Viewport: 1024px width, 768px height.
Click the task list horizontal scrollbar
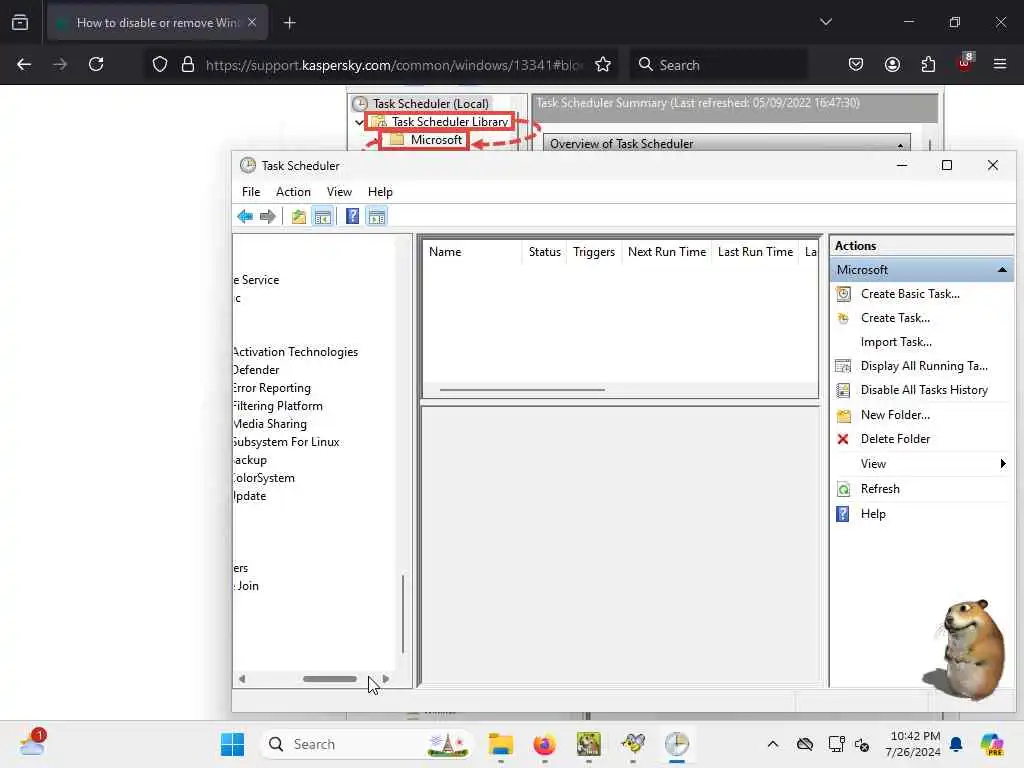tap(522, 390)
